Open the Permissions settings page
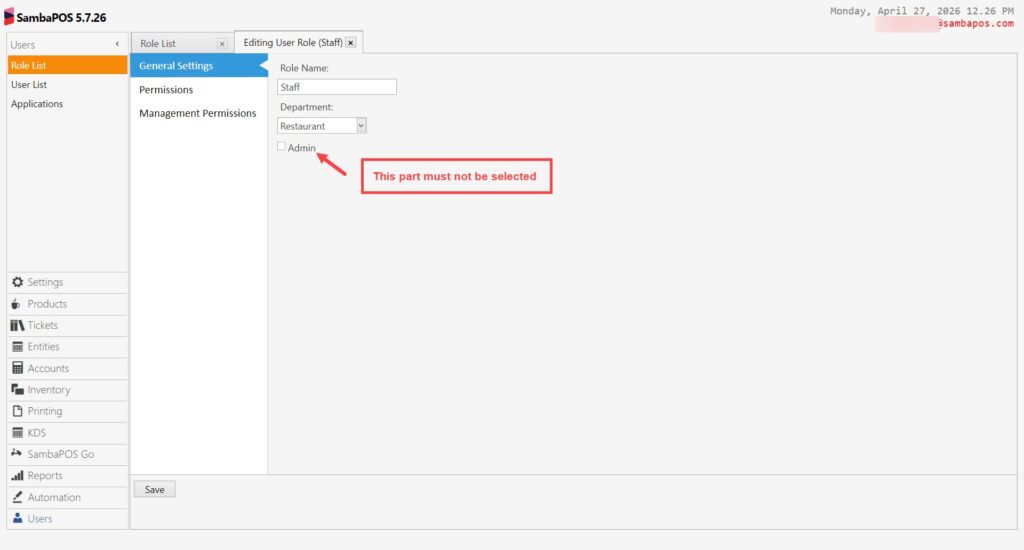Image resolution: width=1024 pixels, height=550 pixels. click(166, 90)
